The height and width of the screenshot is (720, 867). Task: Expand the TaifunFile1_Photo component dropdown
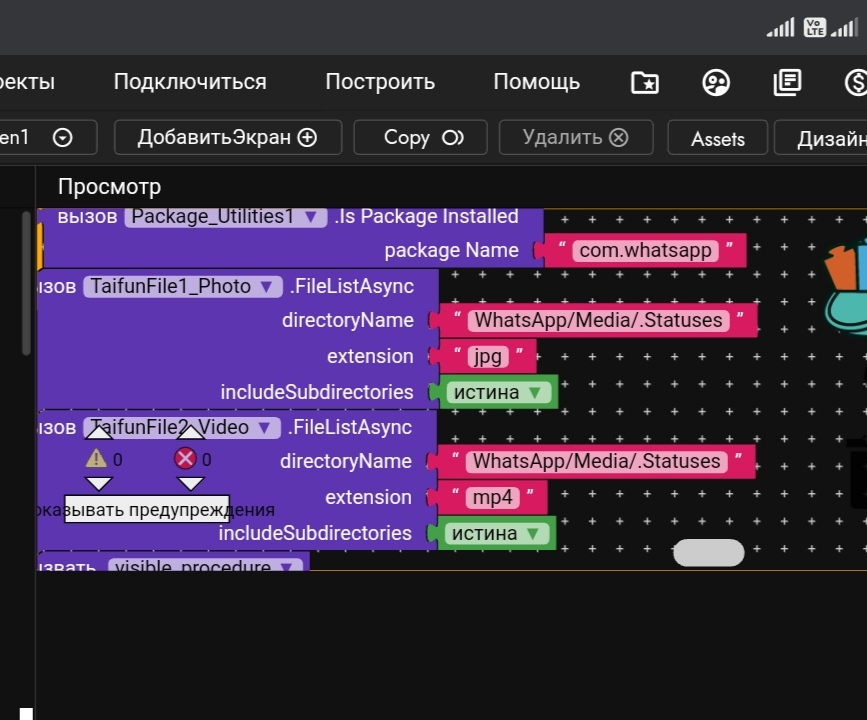point(266,286)
